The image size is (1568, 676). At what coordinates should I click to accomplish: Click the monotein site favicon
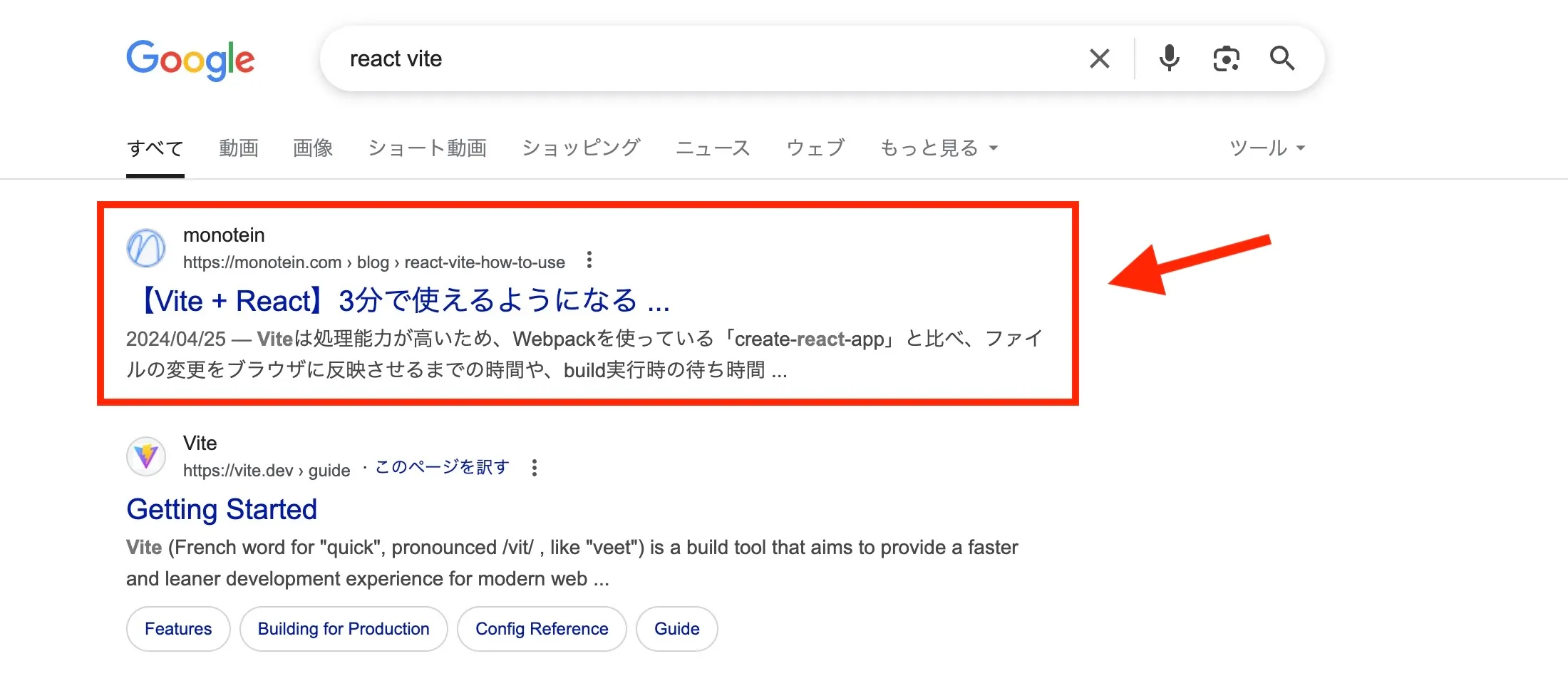coord(146,248)
